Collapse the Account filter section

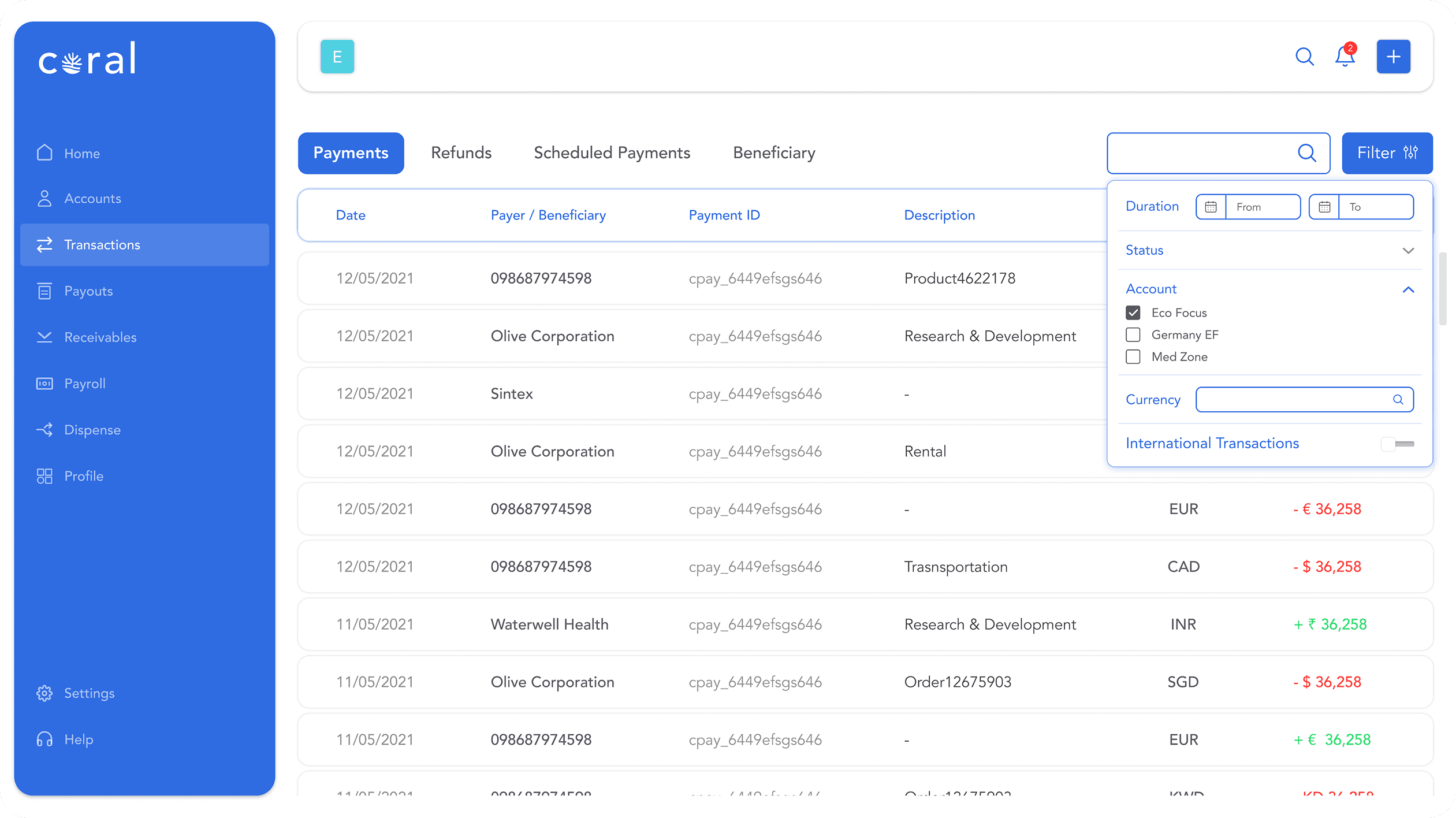(1408, 289)
